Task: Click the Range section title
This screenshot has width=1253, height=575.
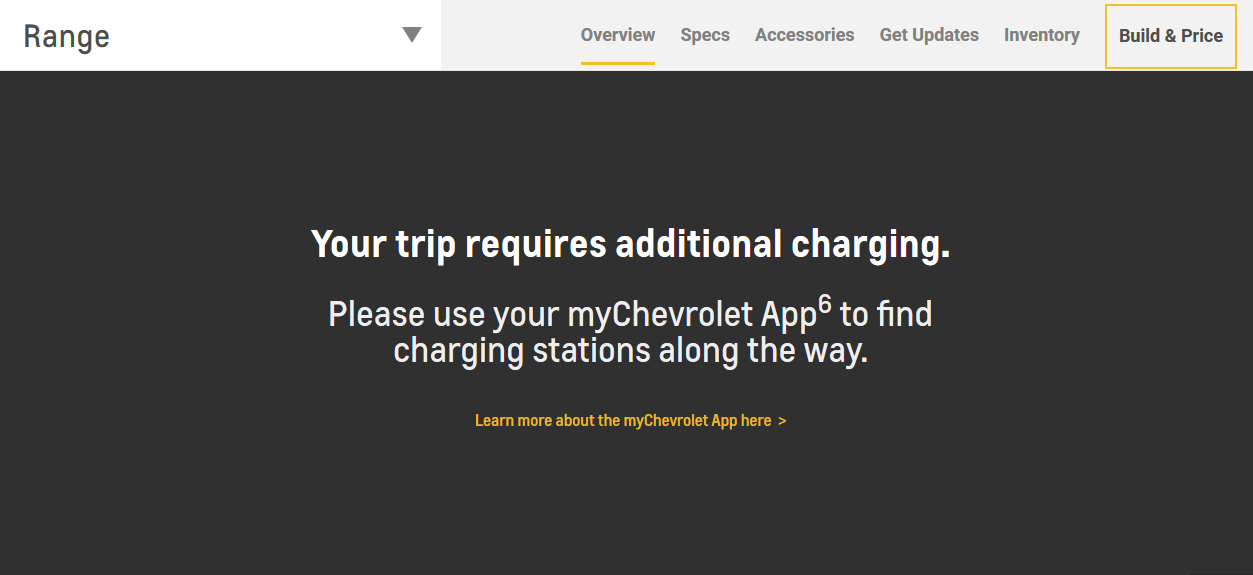Action: pos(66,36)
